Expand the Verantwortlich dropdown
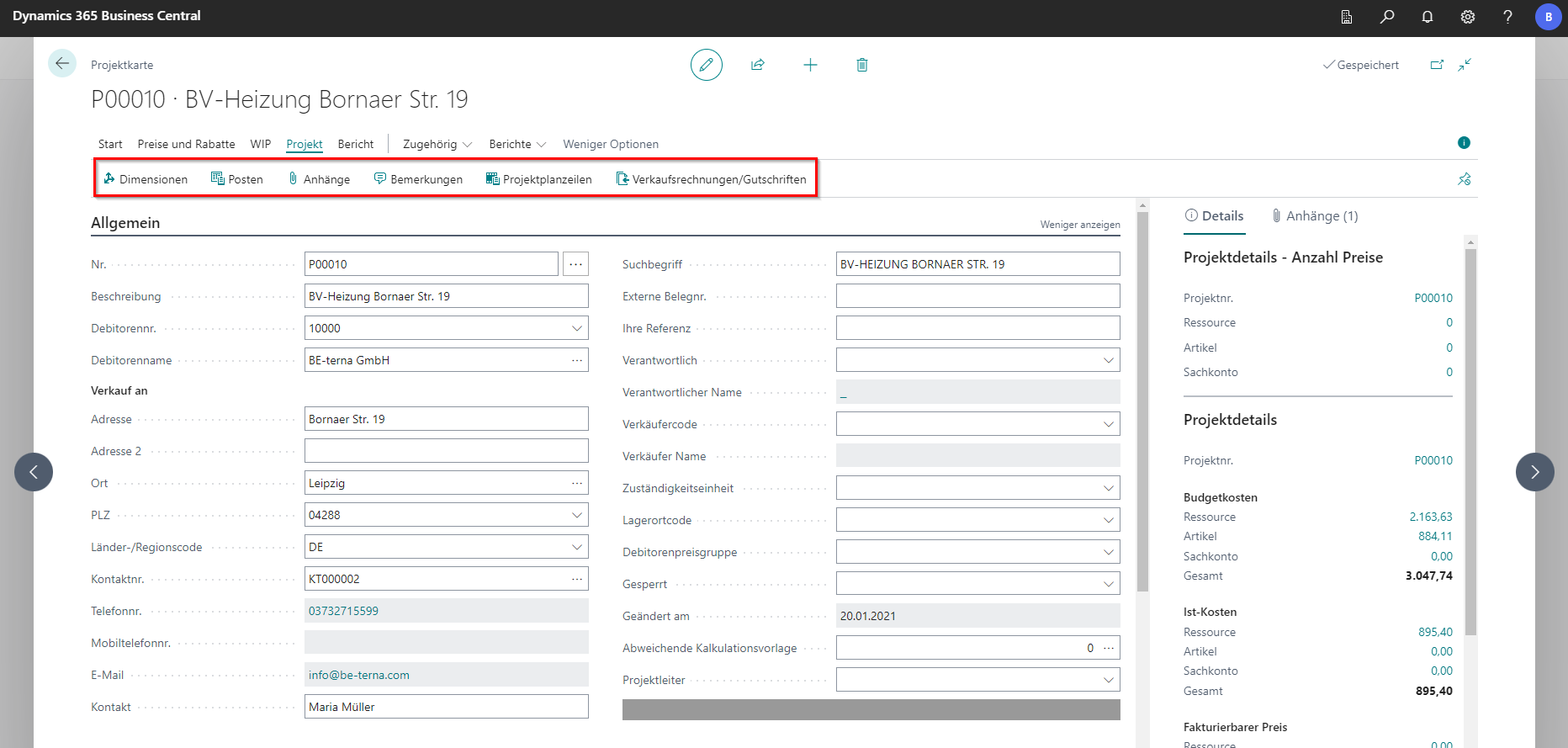This screenshot has width=1568, height=748. click(1109, 360)
